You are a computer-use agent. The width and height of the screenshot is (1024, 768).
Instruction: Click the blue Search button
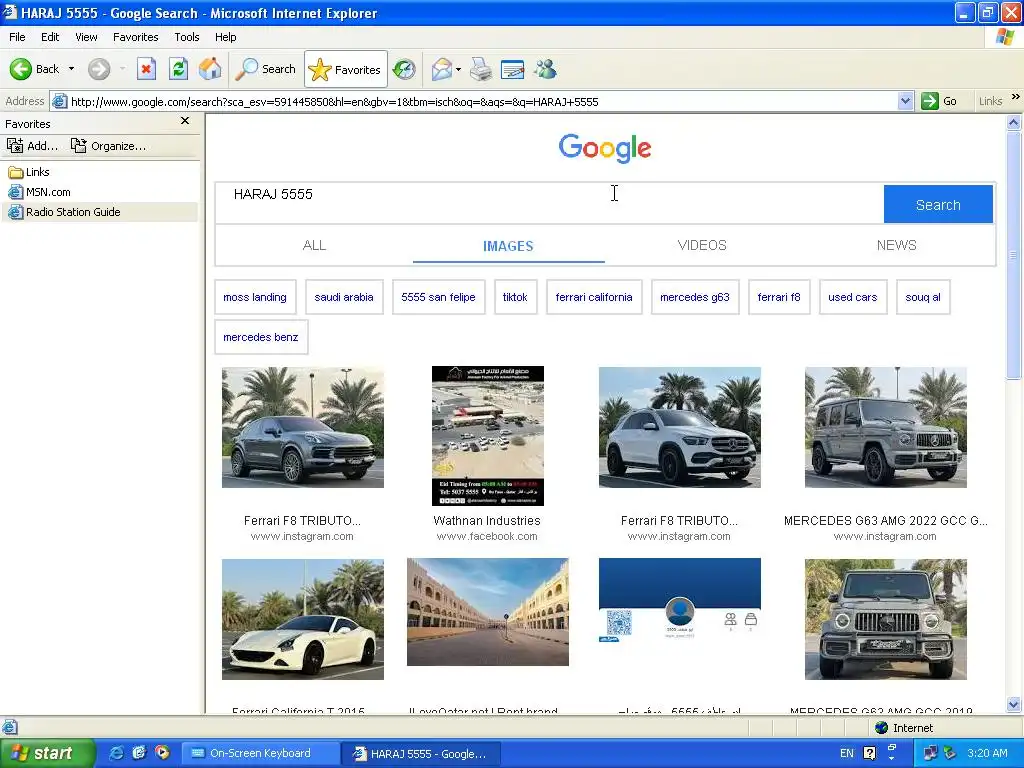pos(938,204)
